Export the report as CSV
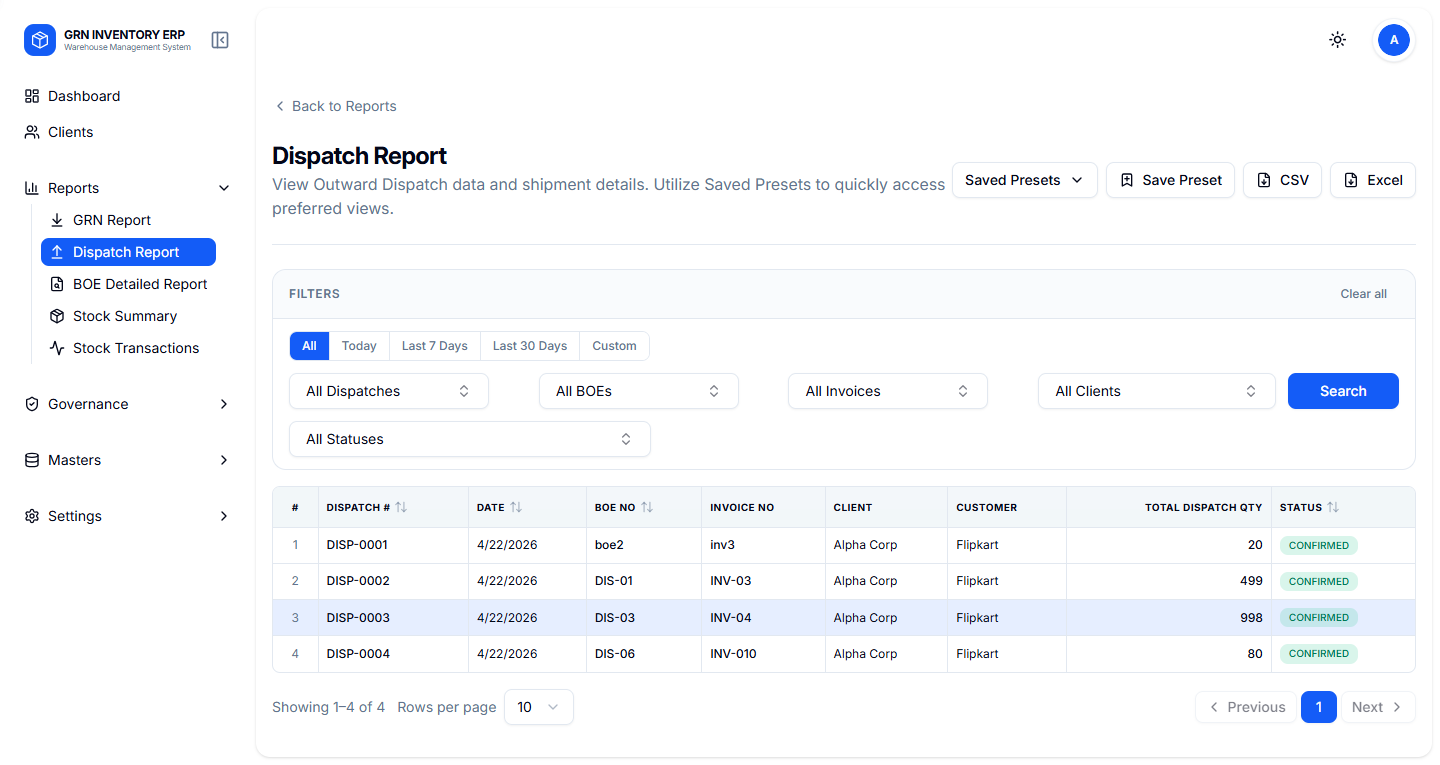Screen dimensions: 1440x765 pyautogui.click(x=1282, y=180)
